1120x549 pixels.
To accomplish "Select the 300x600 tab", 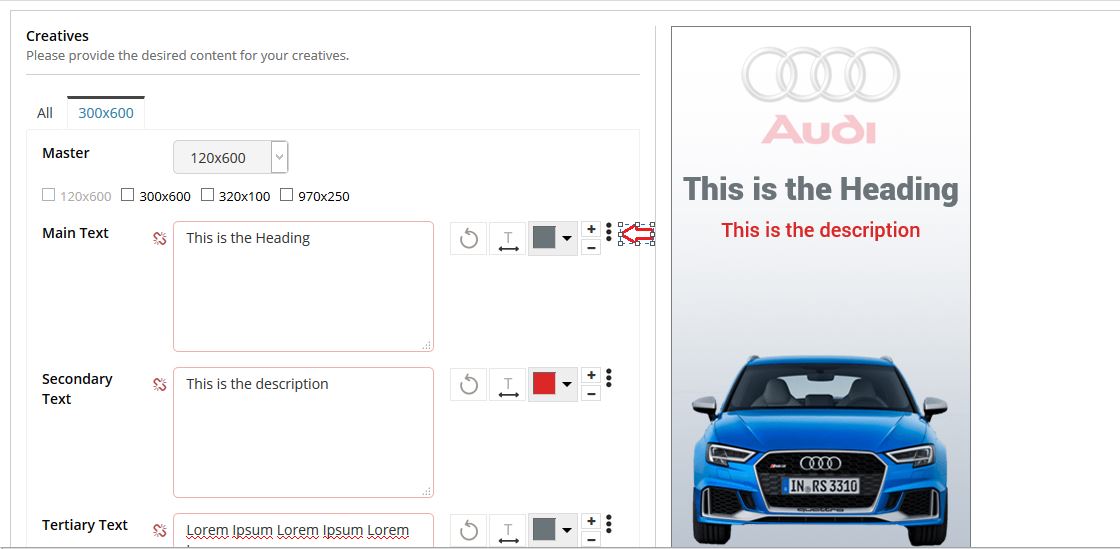I will 106,113.
